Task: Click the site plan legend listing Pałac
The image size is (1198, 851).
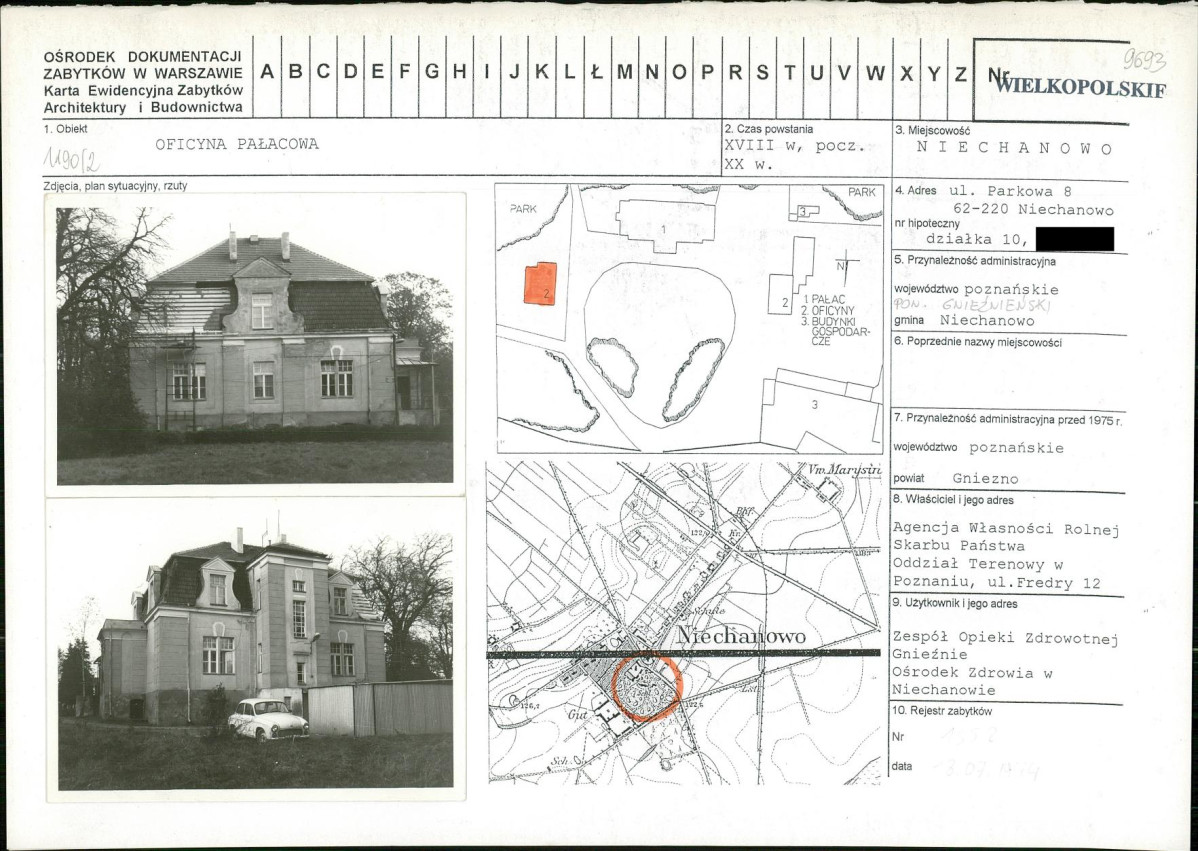Action: [x=828, y=318]
